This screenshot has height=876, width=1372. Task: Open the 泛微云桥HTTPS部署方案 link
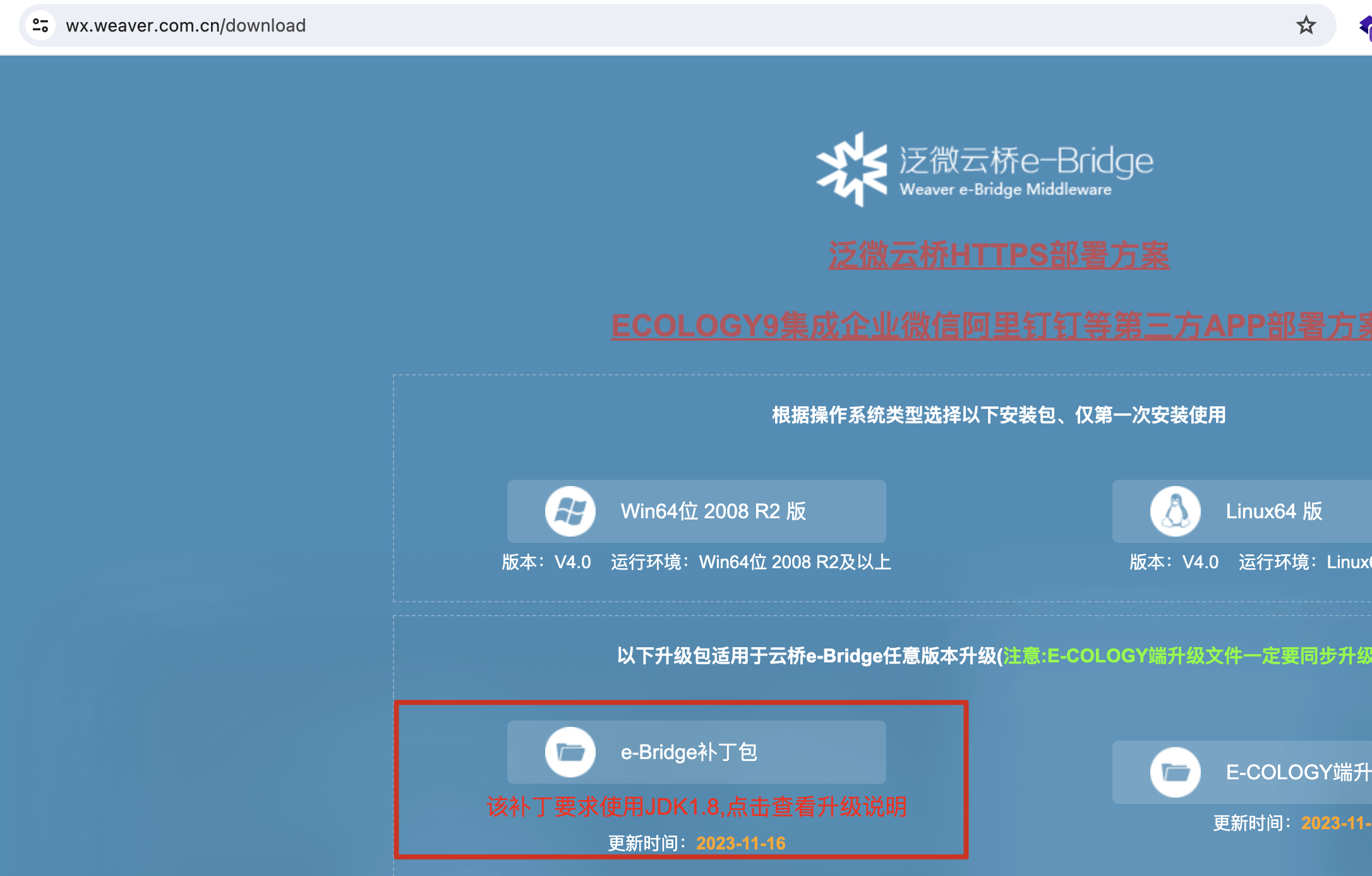pos(999,256)
